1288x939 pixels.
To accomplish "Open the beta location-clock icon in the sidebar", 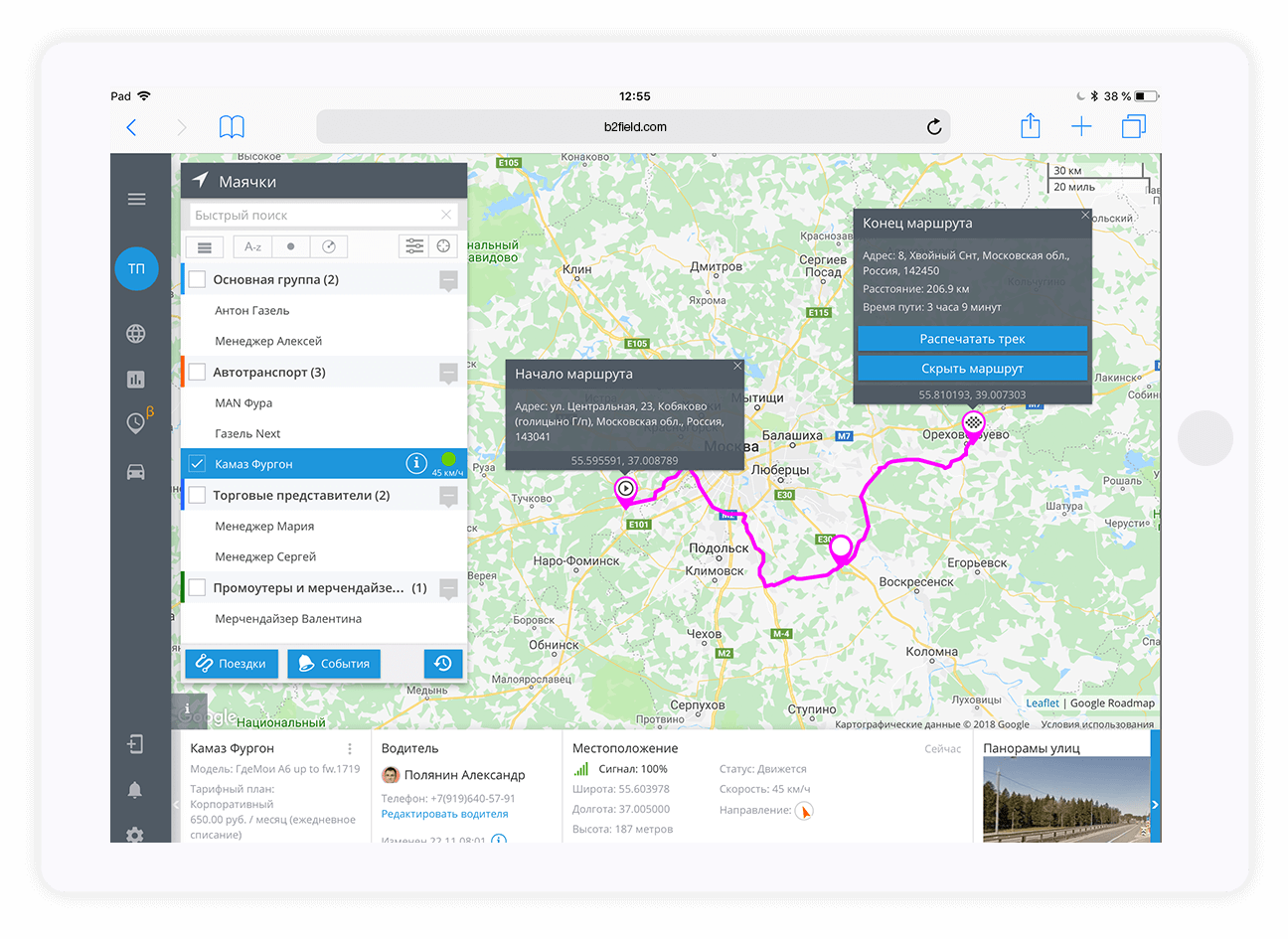I will pyautogui.click(x=137, y=422).
